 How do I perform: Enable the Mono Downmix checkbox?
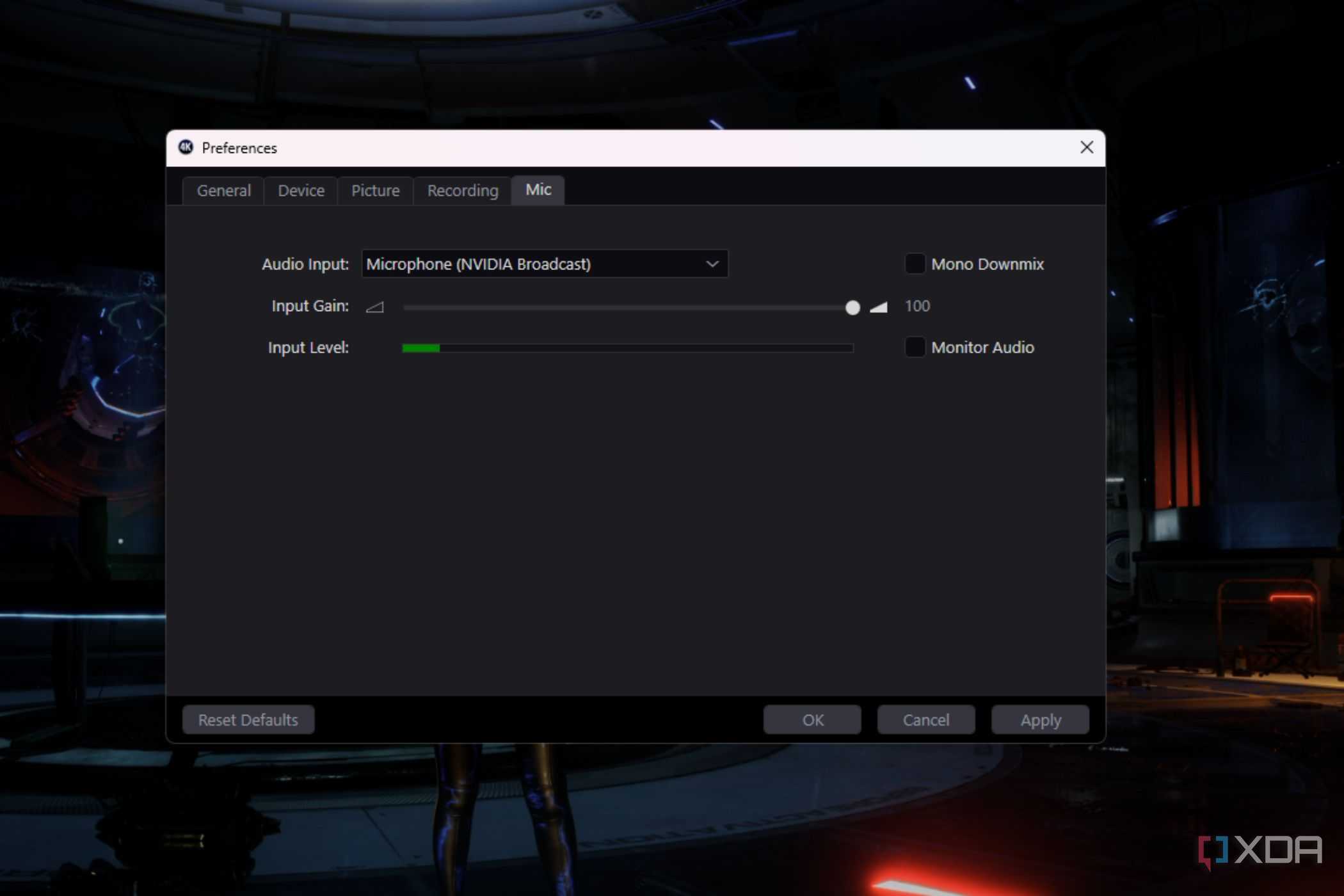(915, 264)
